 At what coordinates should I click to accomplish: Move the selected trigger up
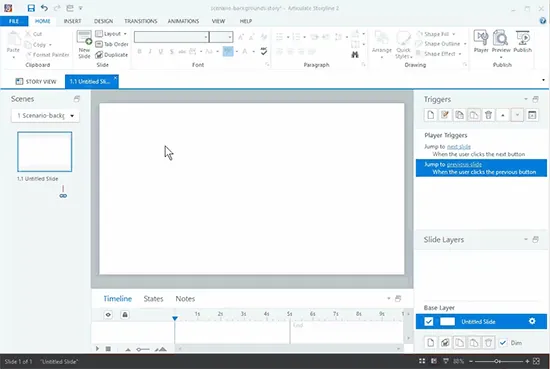click(503, 115)
